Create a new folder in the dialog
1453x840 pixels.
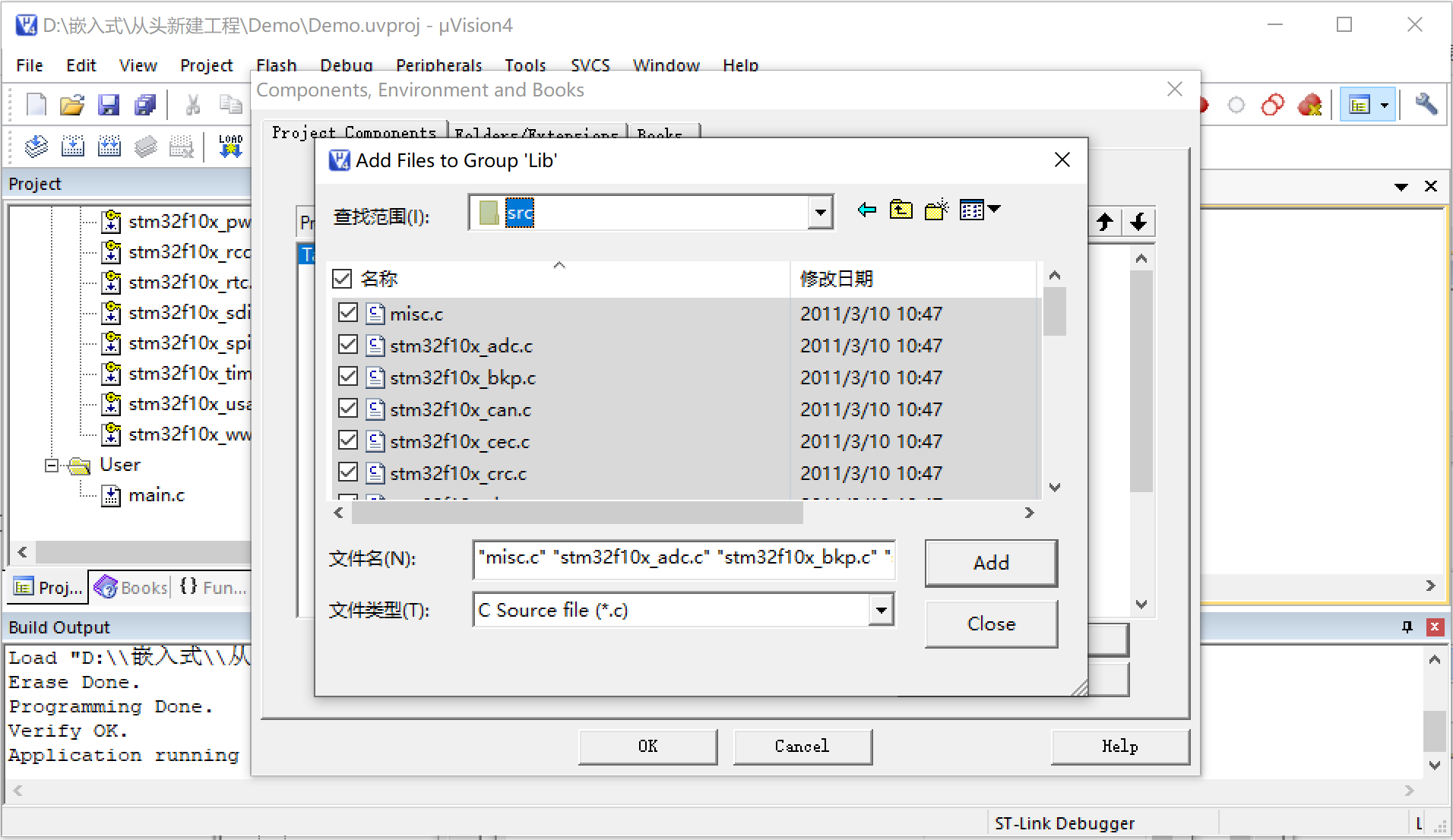point(936,210)
